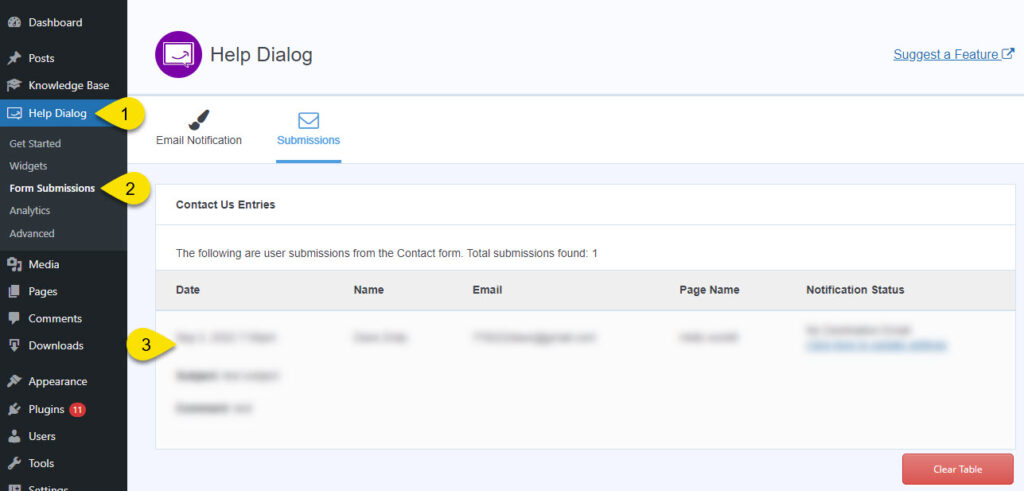The width and height of the screenshot is (1024, 491).
Task: Click the Contact Us Entries heading
Action: pos(225,204)
